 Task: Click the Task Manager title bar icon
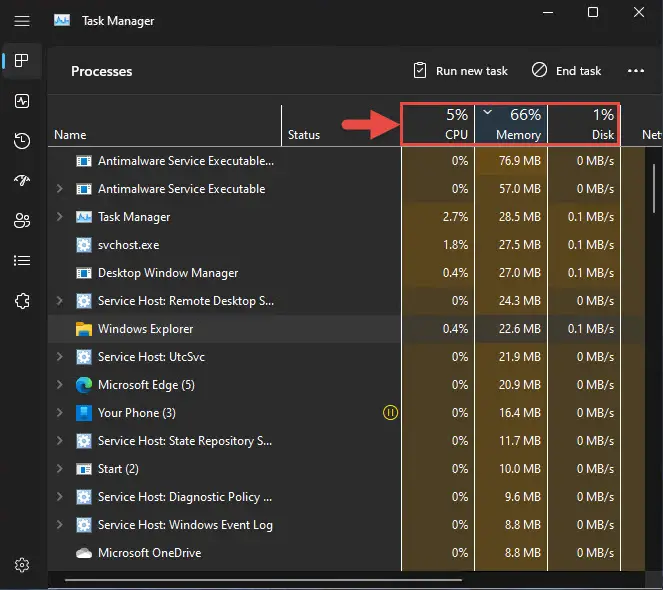click(62, 20)
